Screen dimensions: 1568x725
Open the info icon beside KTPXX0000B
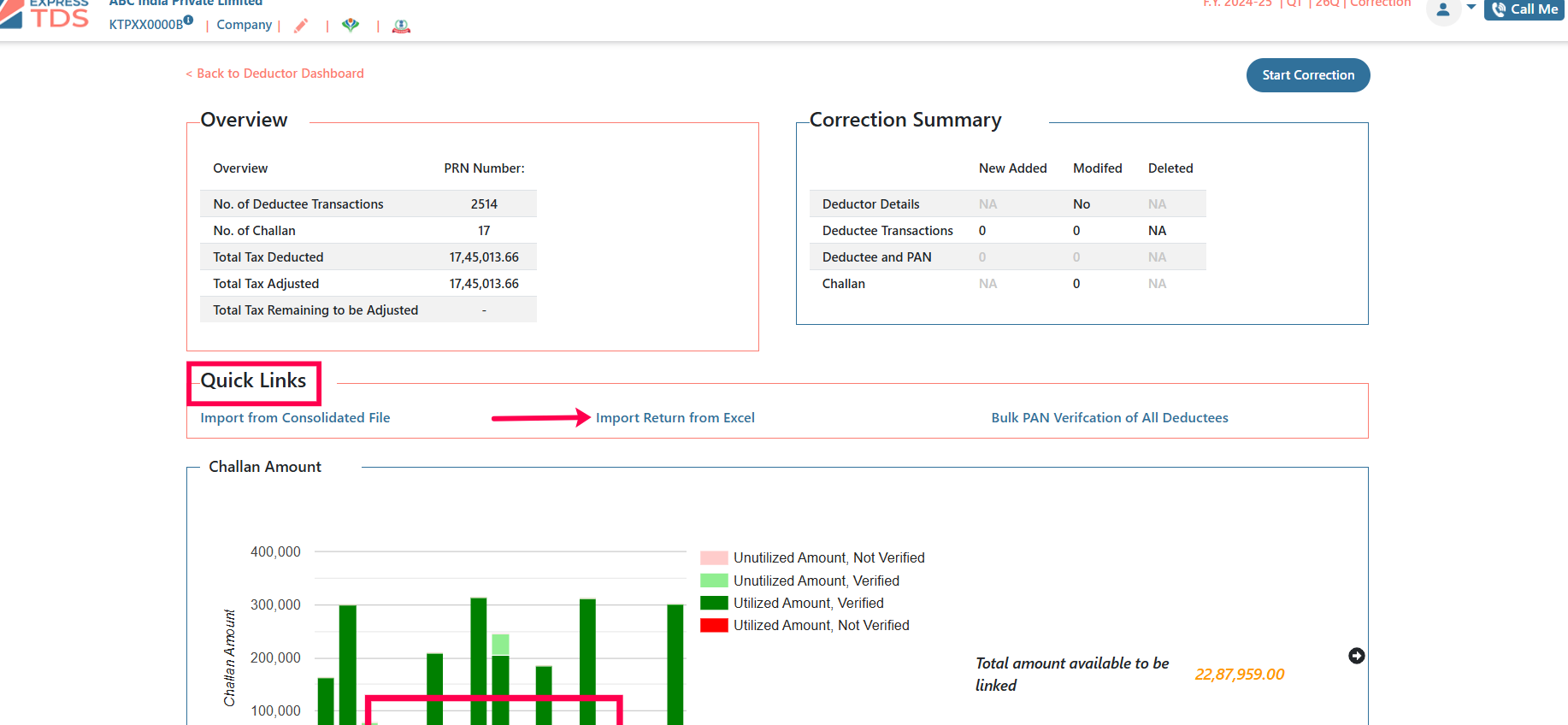(x=189, y=21)
